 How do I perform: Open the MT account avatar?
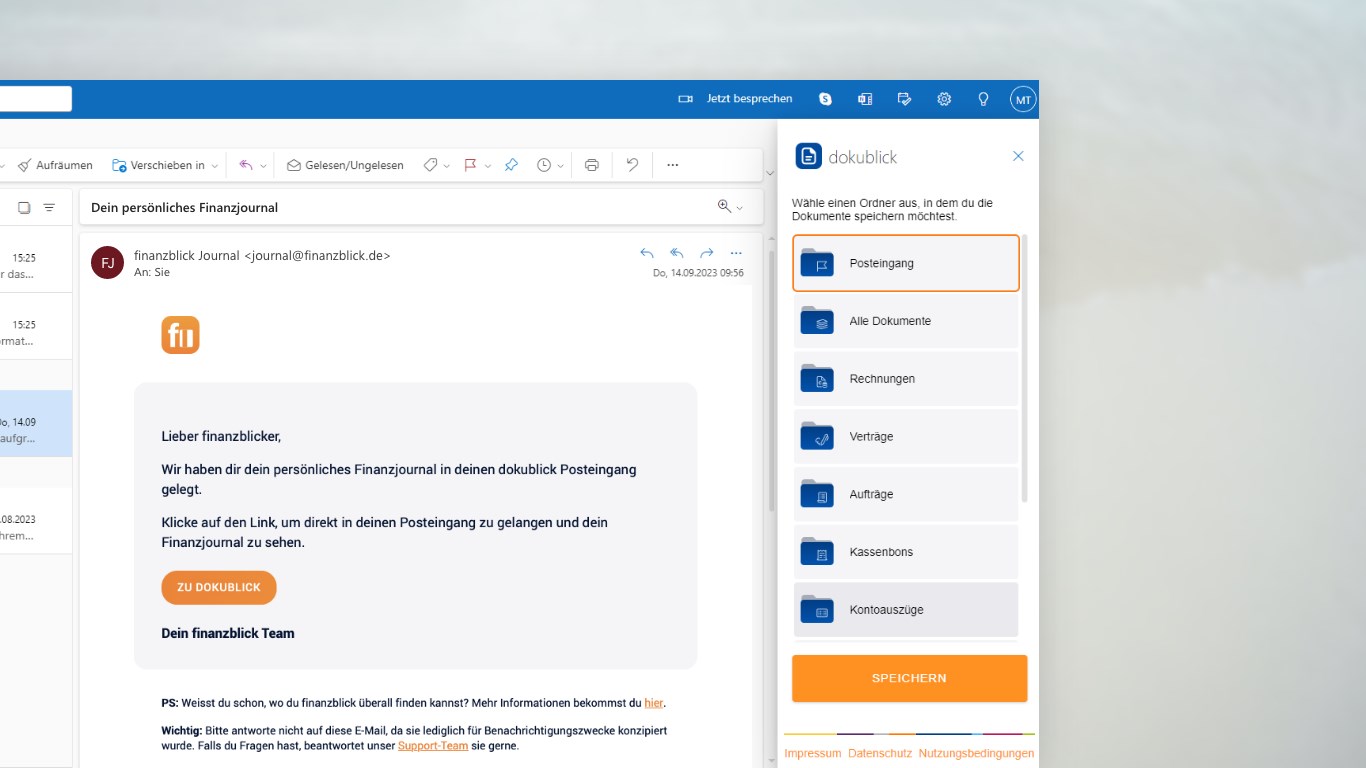1022,99
